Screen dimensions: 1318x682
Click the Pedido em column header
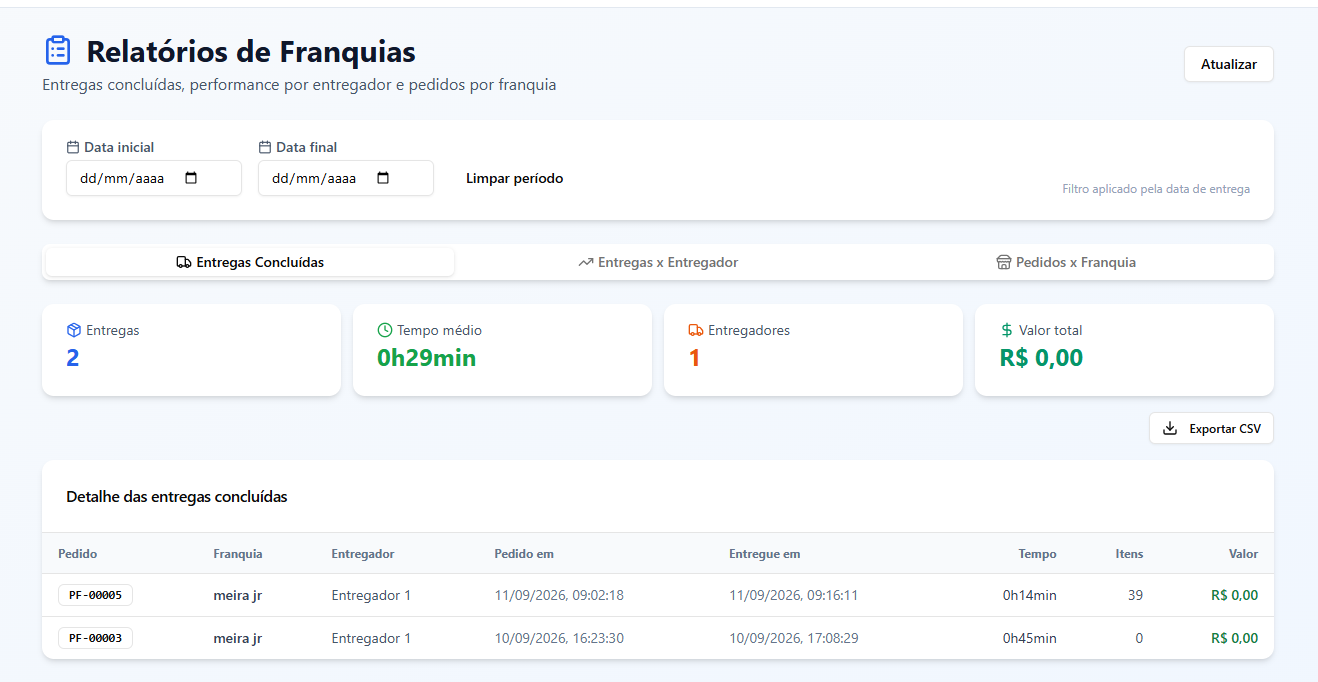point(524,554)
